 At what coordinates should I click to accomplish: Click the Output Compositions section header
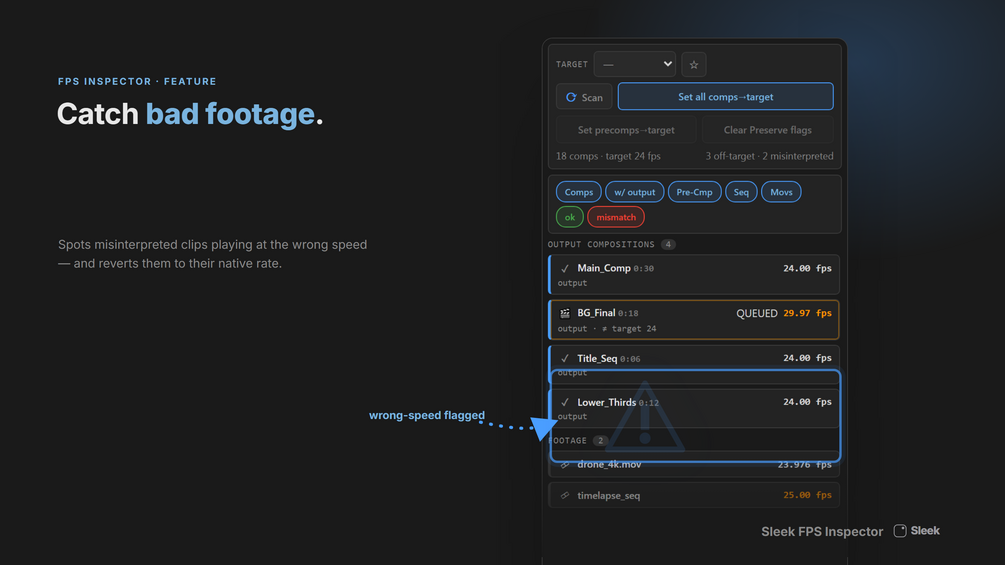pos(611,244)
